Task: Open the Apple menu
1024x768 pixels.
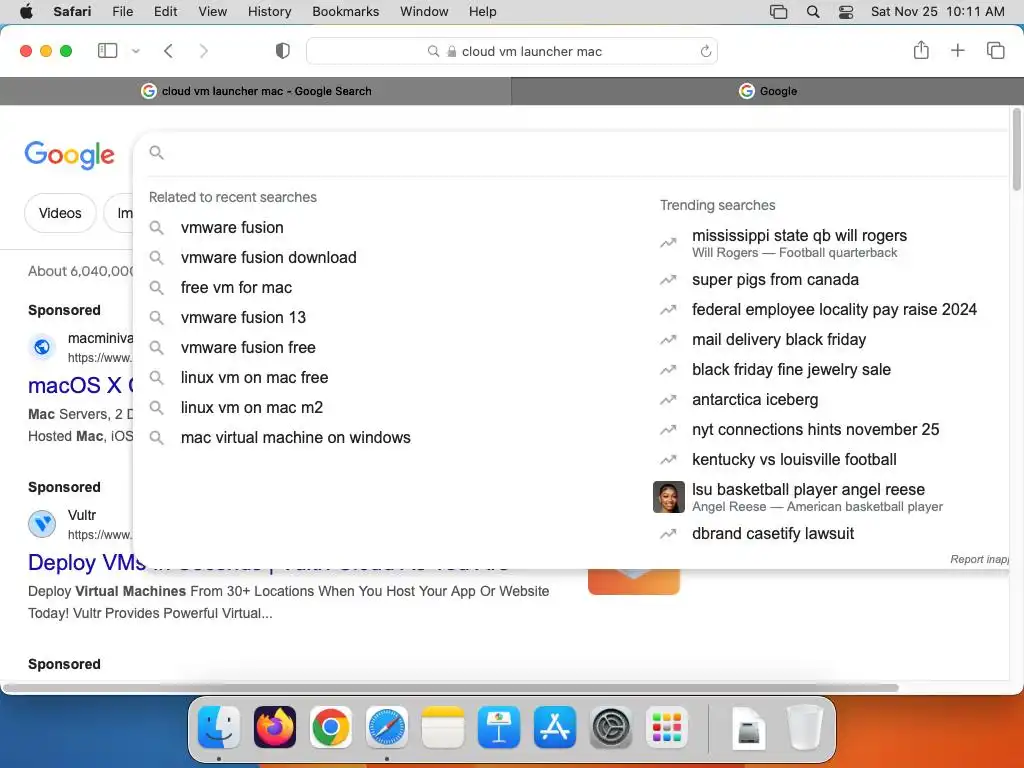Action: pos(26,11)
